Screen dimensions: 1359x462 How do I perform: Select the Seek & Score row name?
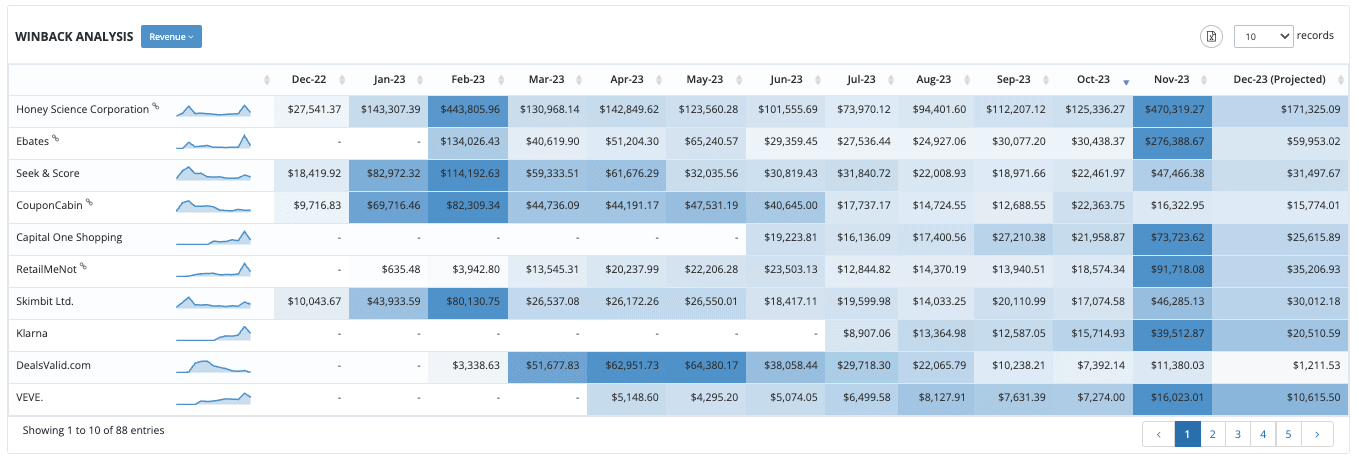coord(48,173)
